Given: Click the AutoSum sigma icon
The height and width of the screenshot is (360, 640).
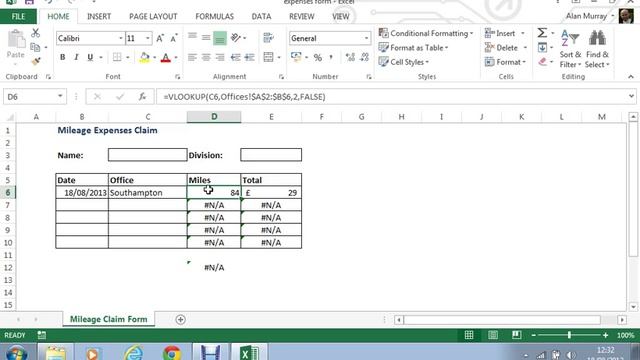Looking at the screenshot, I should (542, 33).
